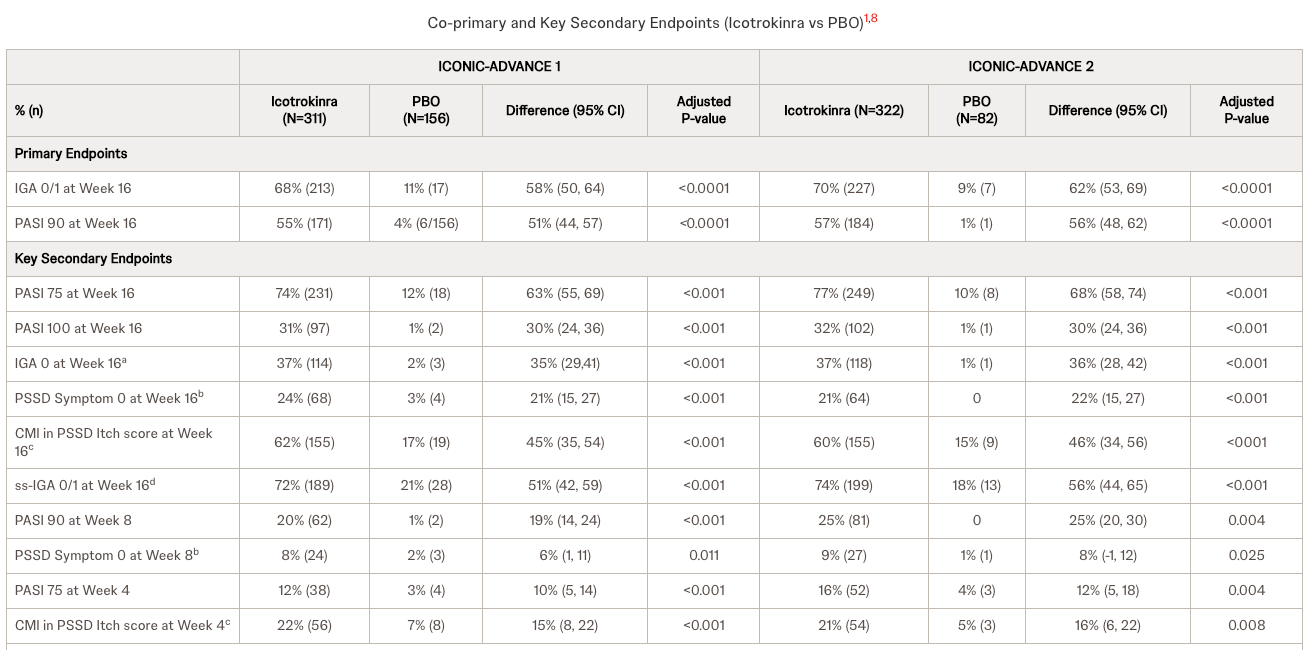The height and width of the screenshot is (650, 1311).
Task: Select the PASI 75 at Week 4 row label
Action: point(72,590)
